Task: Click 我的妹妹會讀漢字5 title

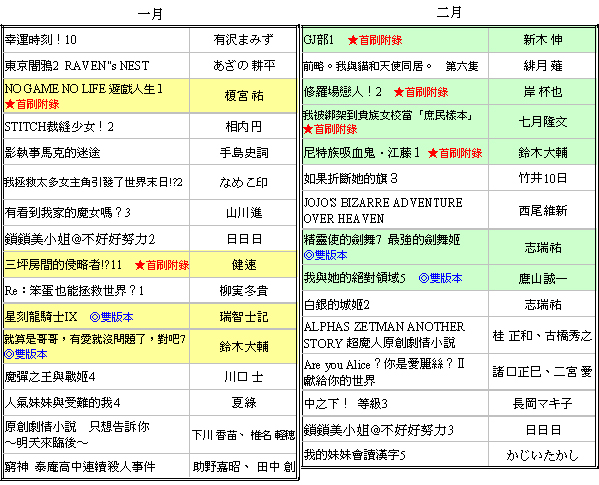Action: tap(355, 454)
